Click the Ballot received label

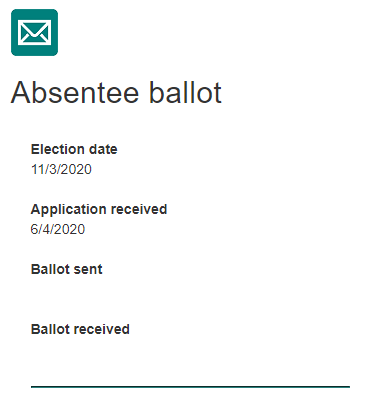(x=80, y=329)
